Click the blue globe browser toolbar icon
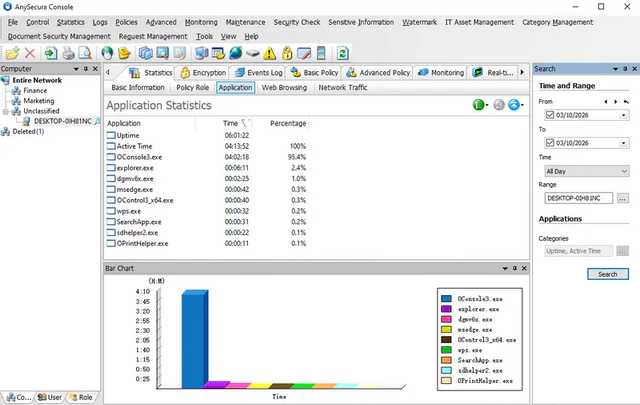This screenshot has width=640, height=405. 236,53
